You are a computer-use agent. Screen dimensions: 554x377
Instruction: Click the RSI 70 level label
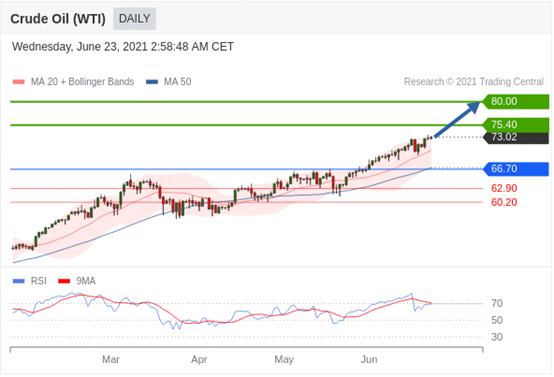(497, 304)
